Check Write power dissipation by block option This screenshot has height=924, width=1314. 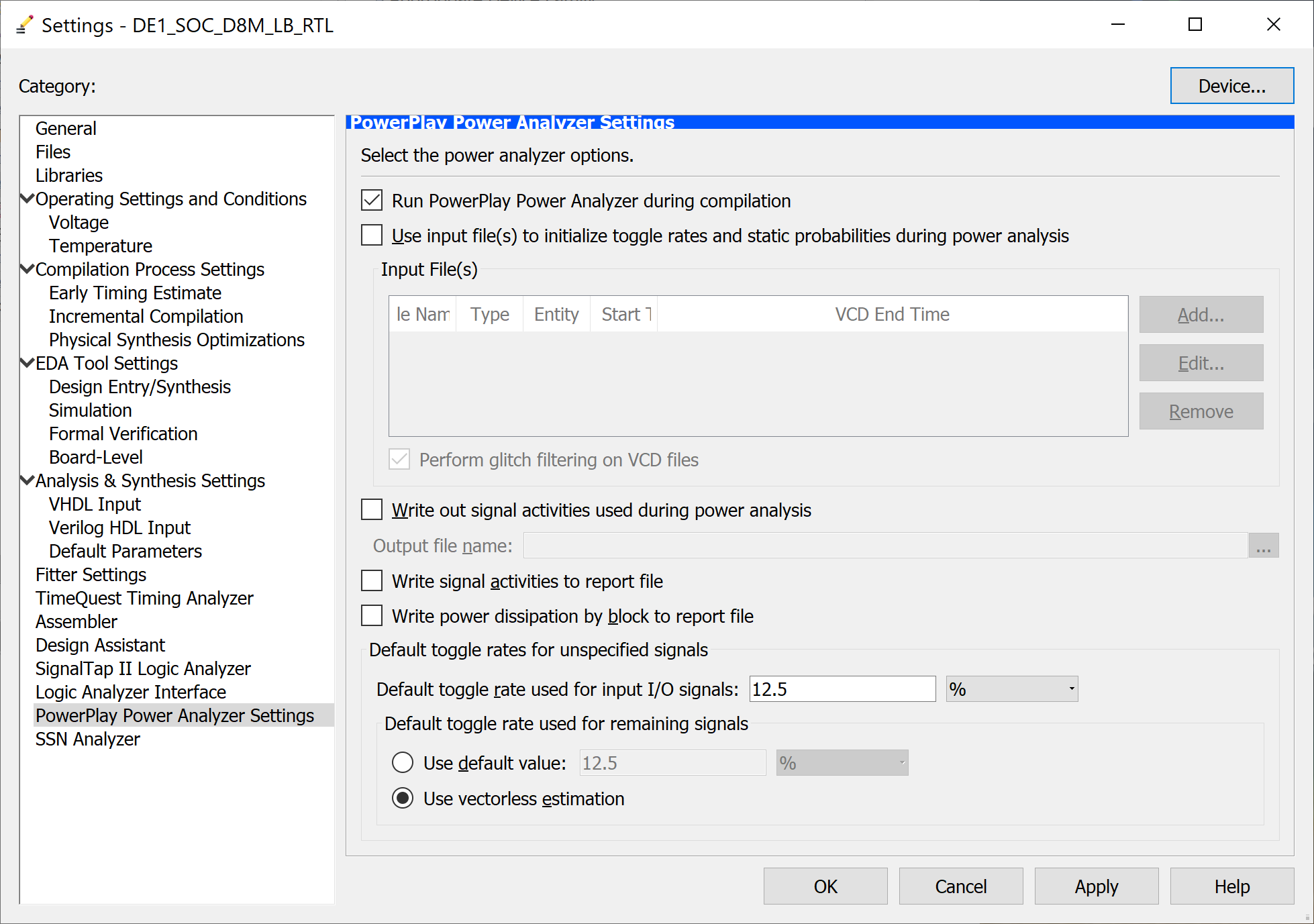point(372,616)
